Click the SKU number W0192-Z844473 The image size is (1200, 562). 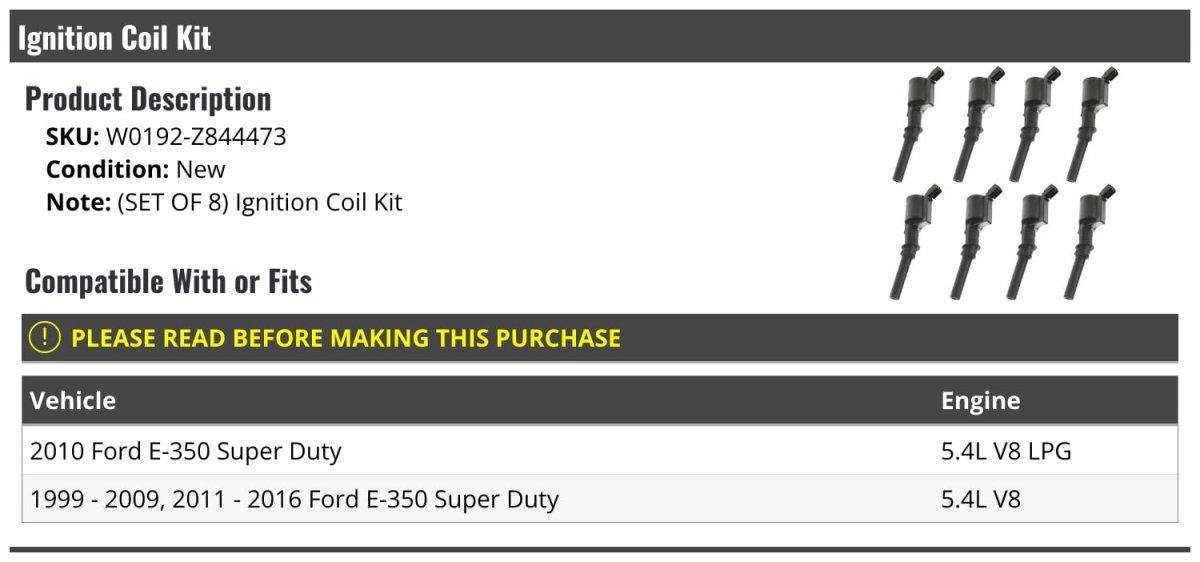click(x=196, y=137)
